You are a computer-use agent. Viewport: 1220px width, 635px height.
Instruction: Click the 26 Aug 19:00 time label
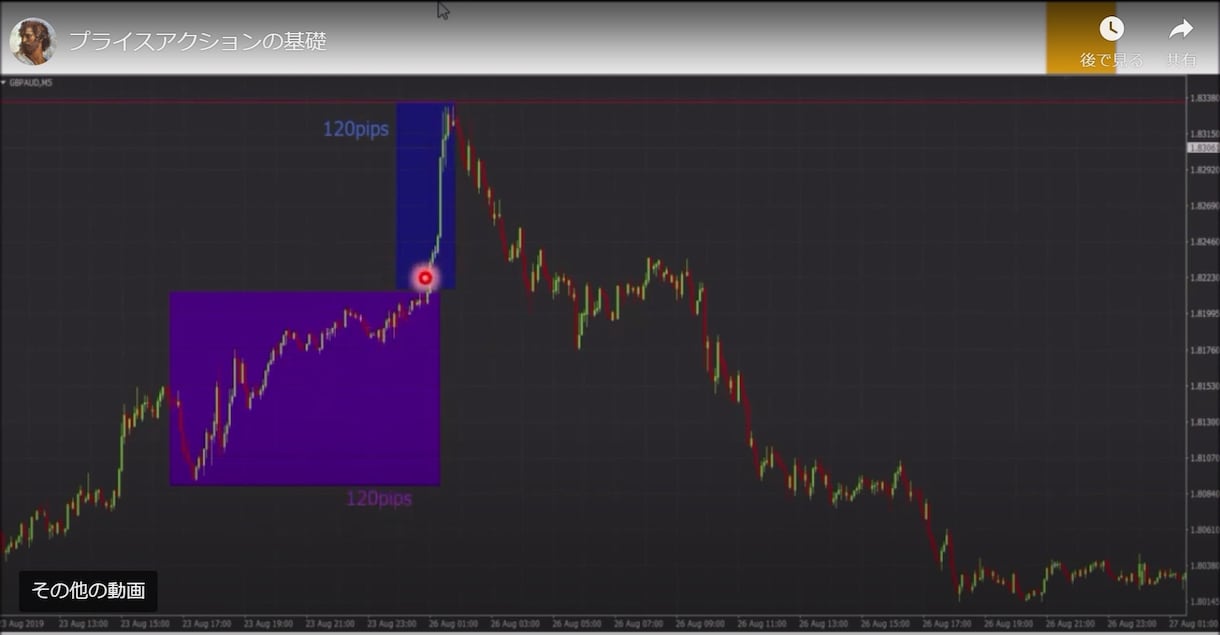[1010, 623]
